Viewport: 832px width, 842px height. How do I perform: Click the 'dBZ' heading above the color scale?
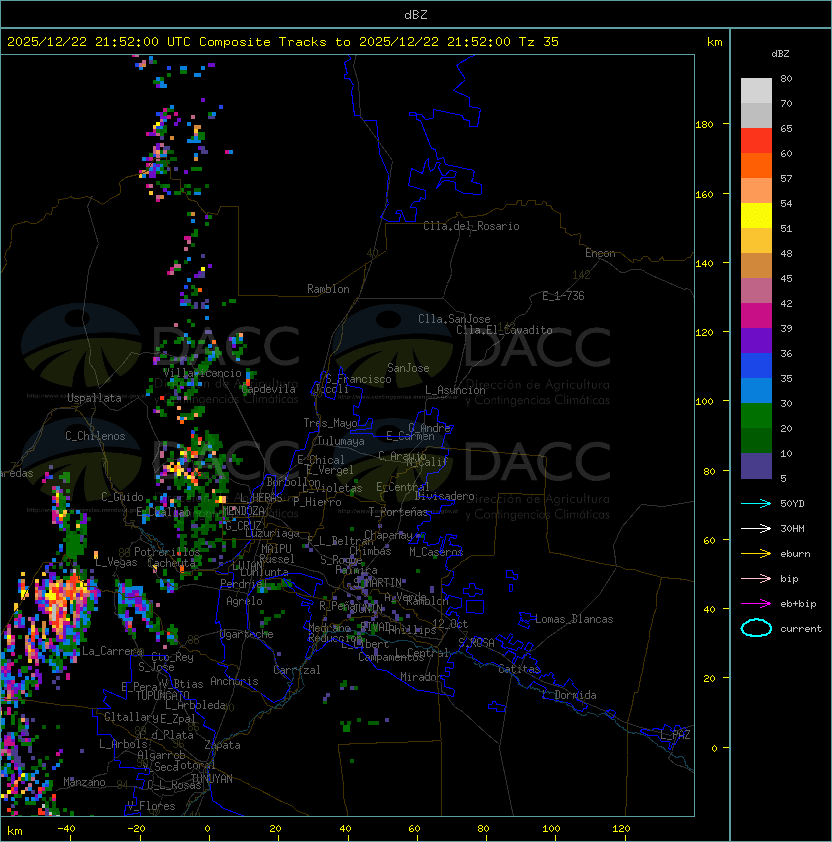tap(780, 54)
